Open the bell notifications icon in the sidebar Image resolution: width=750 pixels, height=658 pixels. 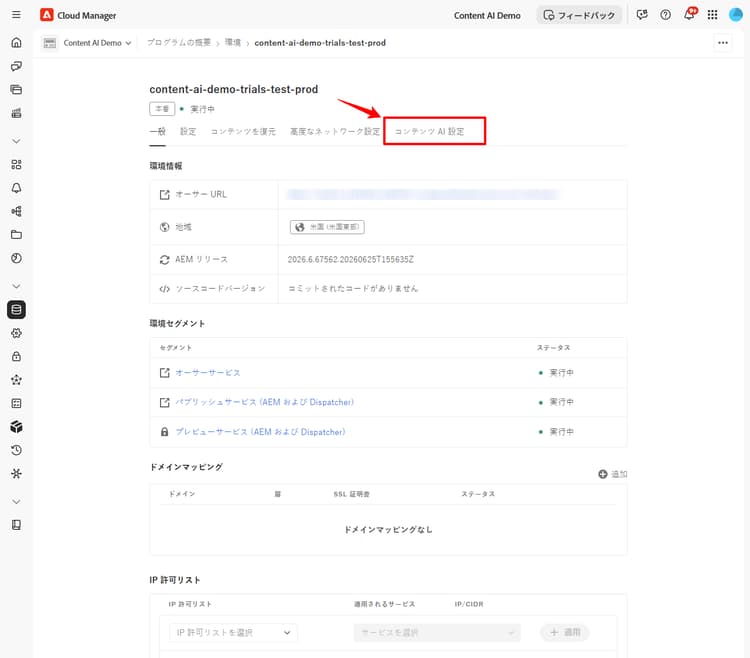tap(16, 188)
